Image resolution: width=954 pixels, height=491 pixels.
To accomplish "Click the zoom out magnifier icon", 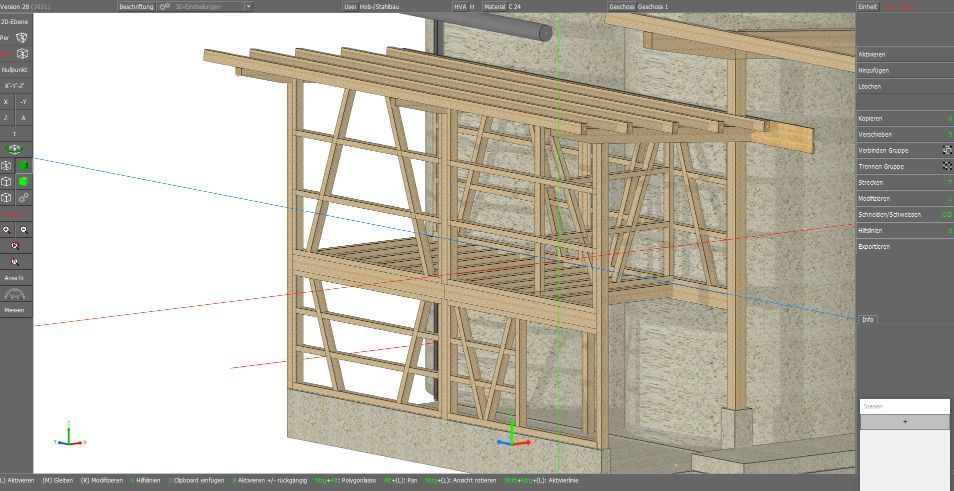I will [x=23, y=229].
